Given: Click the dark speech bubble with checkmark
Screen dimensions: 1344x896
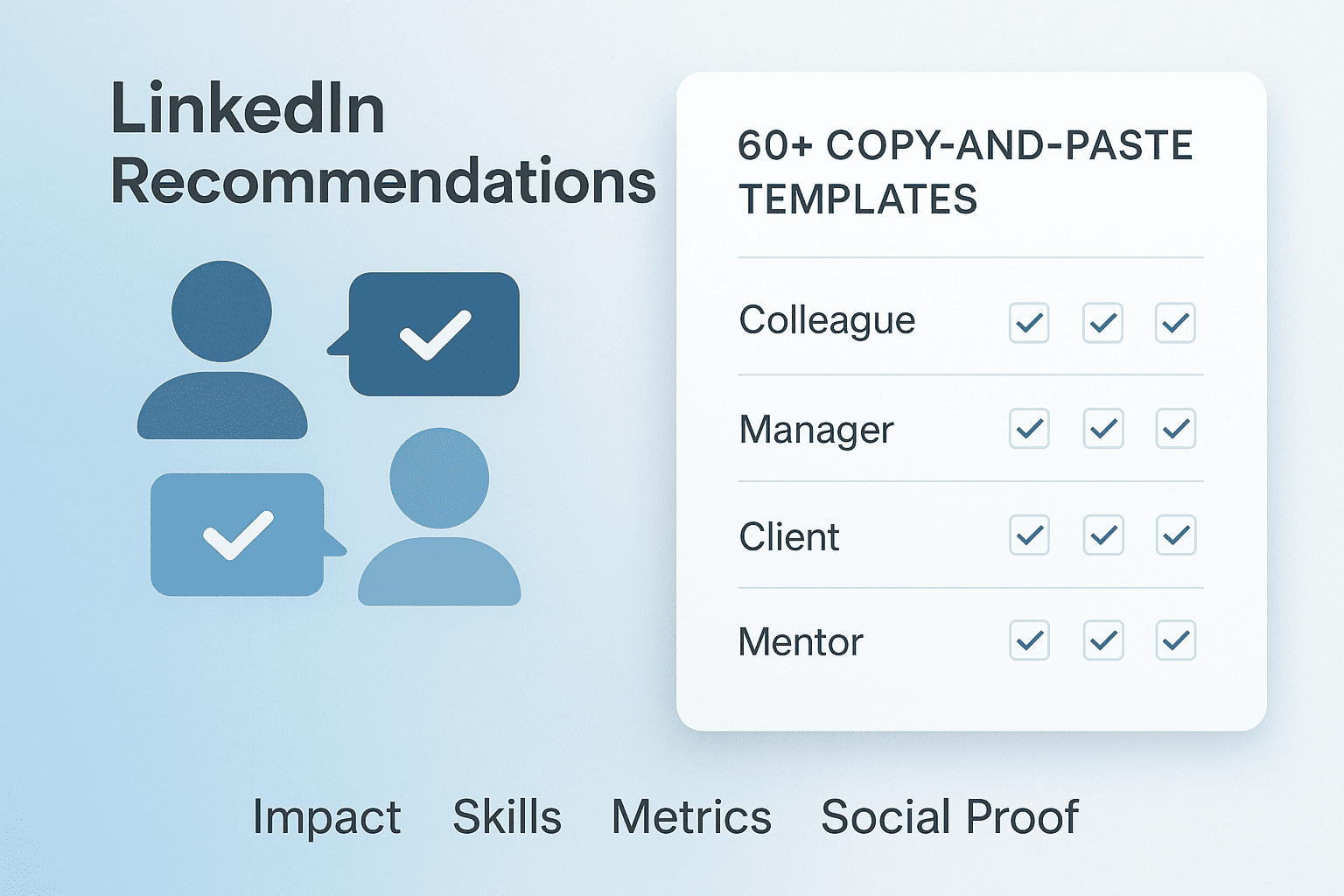Looking at the screenshot, I should click(x=424, y=334).
